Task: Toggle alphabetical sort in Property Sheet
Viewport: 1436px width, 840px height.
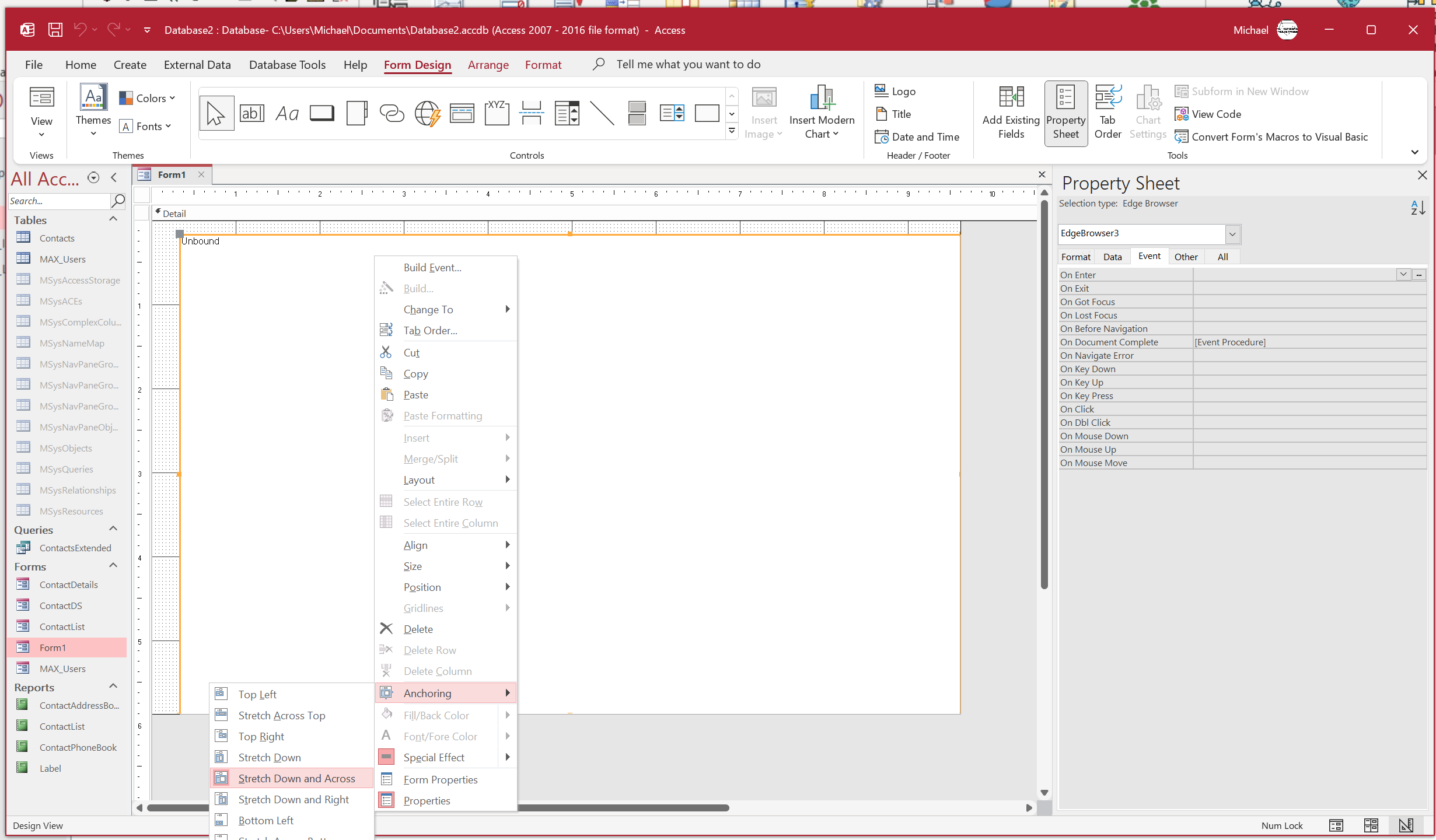Action: pos(1418,207)
